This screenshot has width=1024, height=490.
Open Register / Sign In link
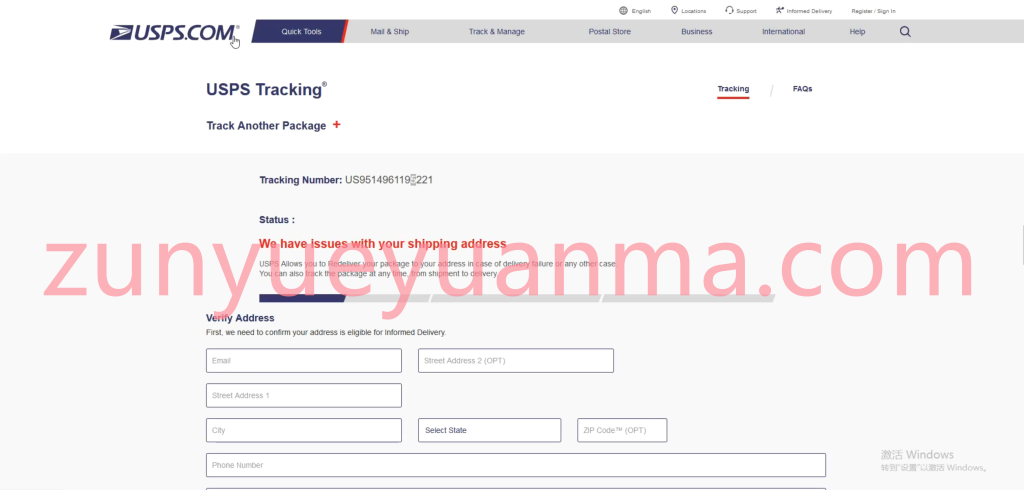[873, 11]
